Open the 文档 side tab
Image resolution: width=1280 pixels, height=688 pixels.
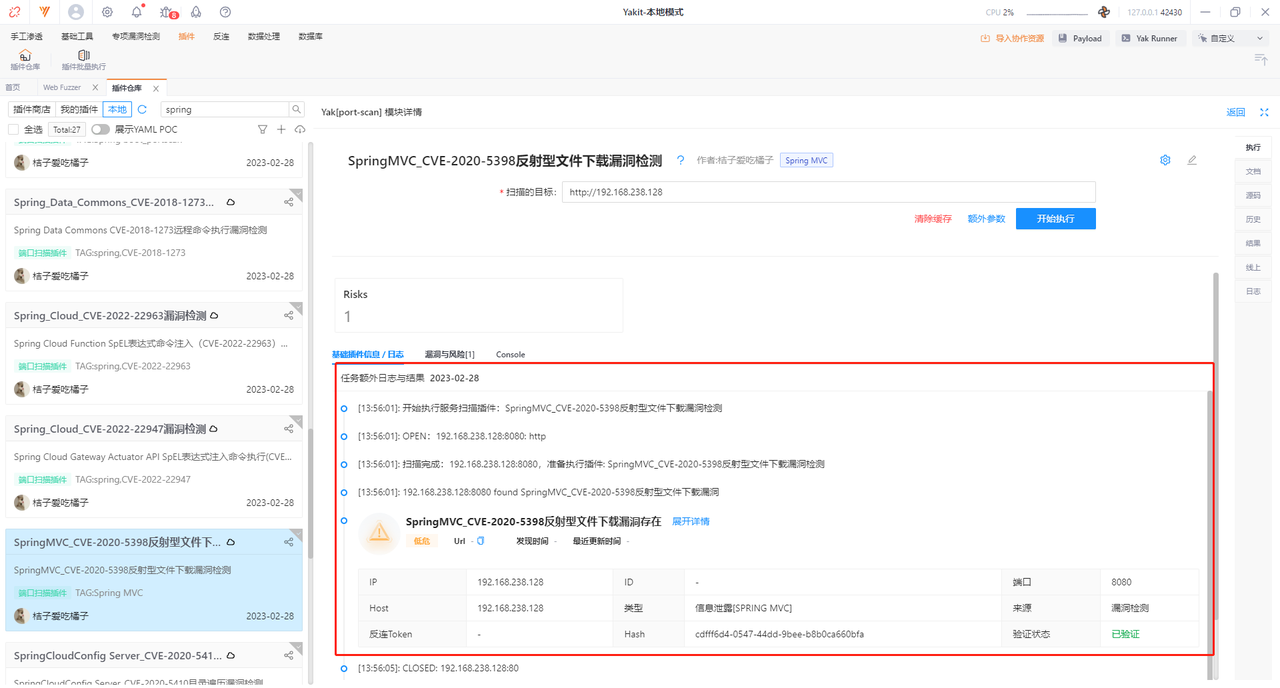tap(1253, 171)
